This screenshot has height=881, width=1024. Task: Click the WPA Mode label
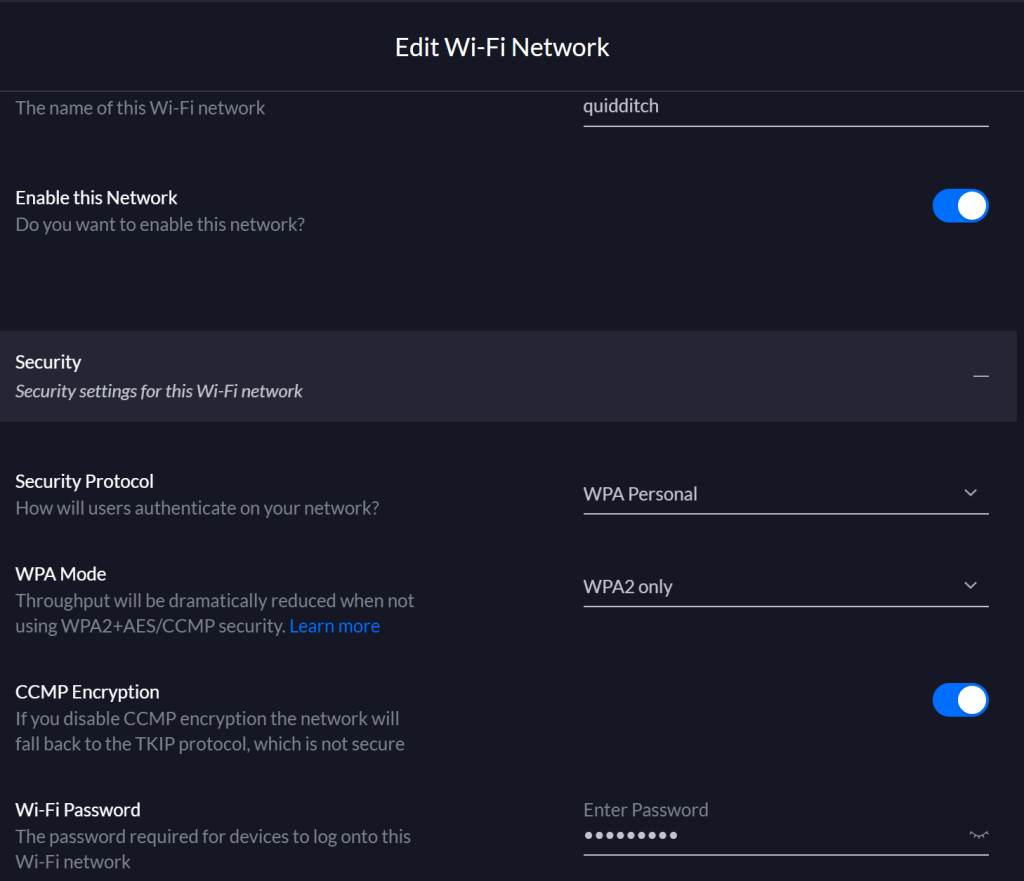60,574
